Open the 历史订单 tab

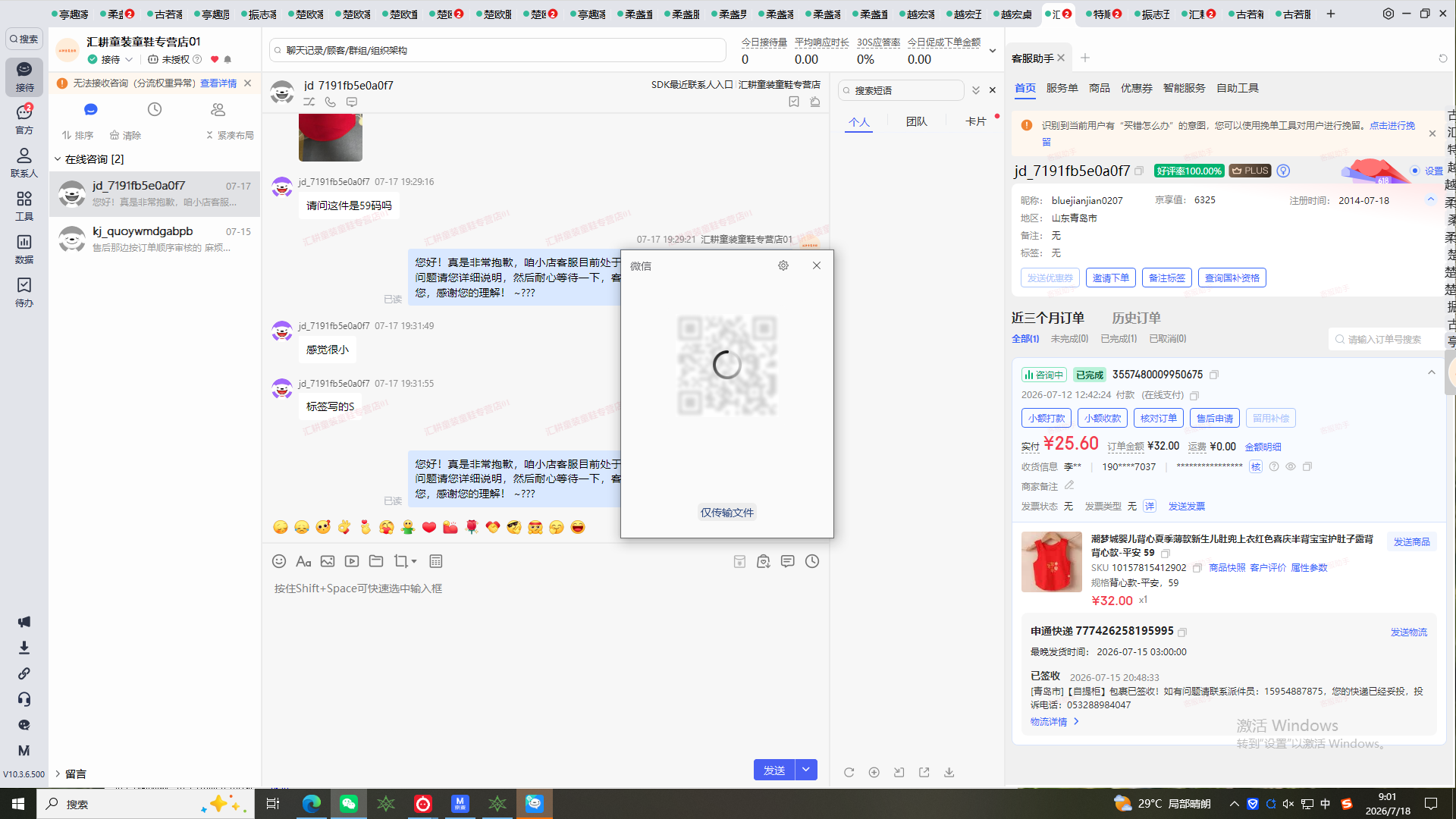(x=1136, y=318)
